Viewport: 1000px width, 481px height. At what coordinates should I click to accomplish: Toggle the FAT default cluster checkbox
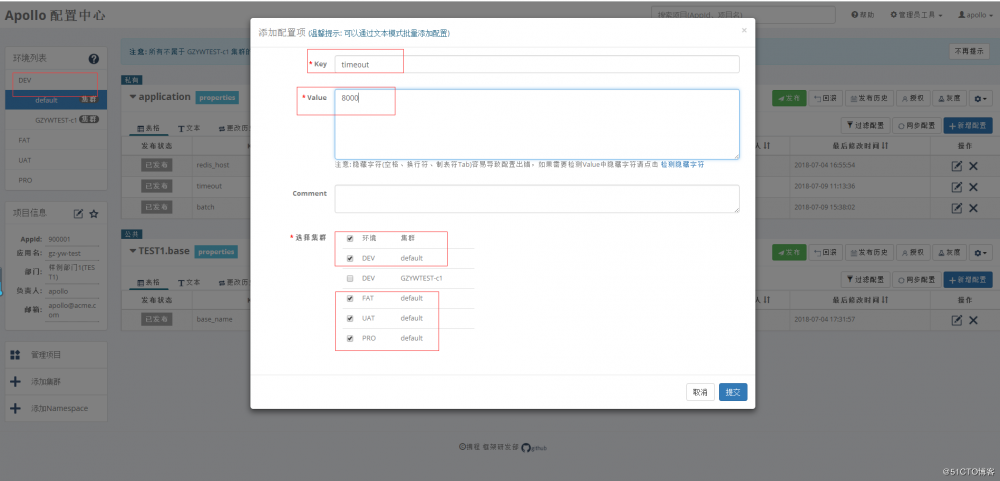click(349, 299)
